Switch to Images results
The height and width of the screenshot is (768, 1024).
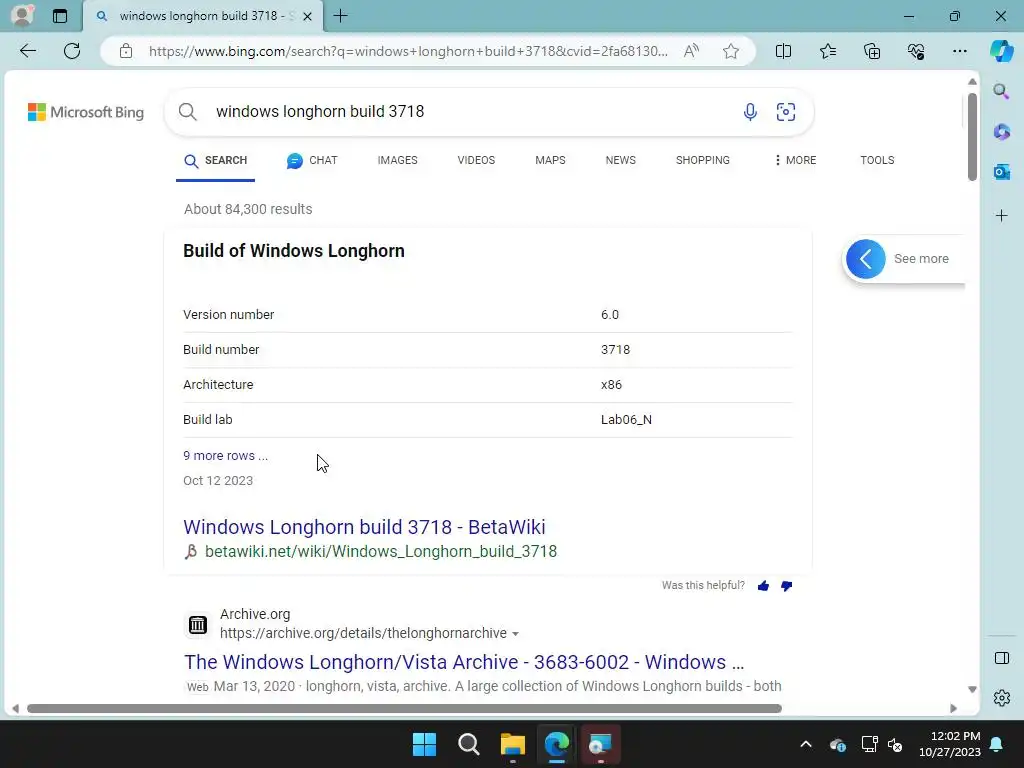[397, 161]
